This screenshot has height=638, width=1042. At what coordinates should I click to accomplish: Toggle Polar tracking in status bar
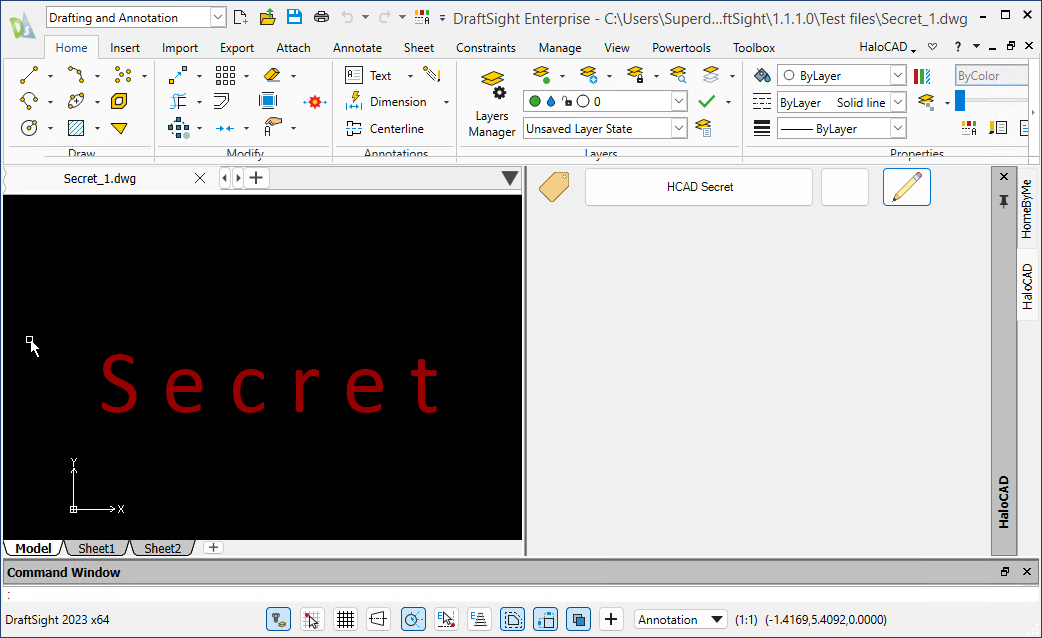[412, 619]
